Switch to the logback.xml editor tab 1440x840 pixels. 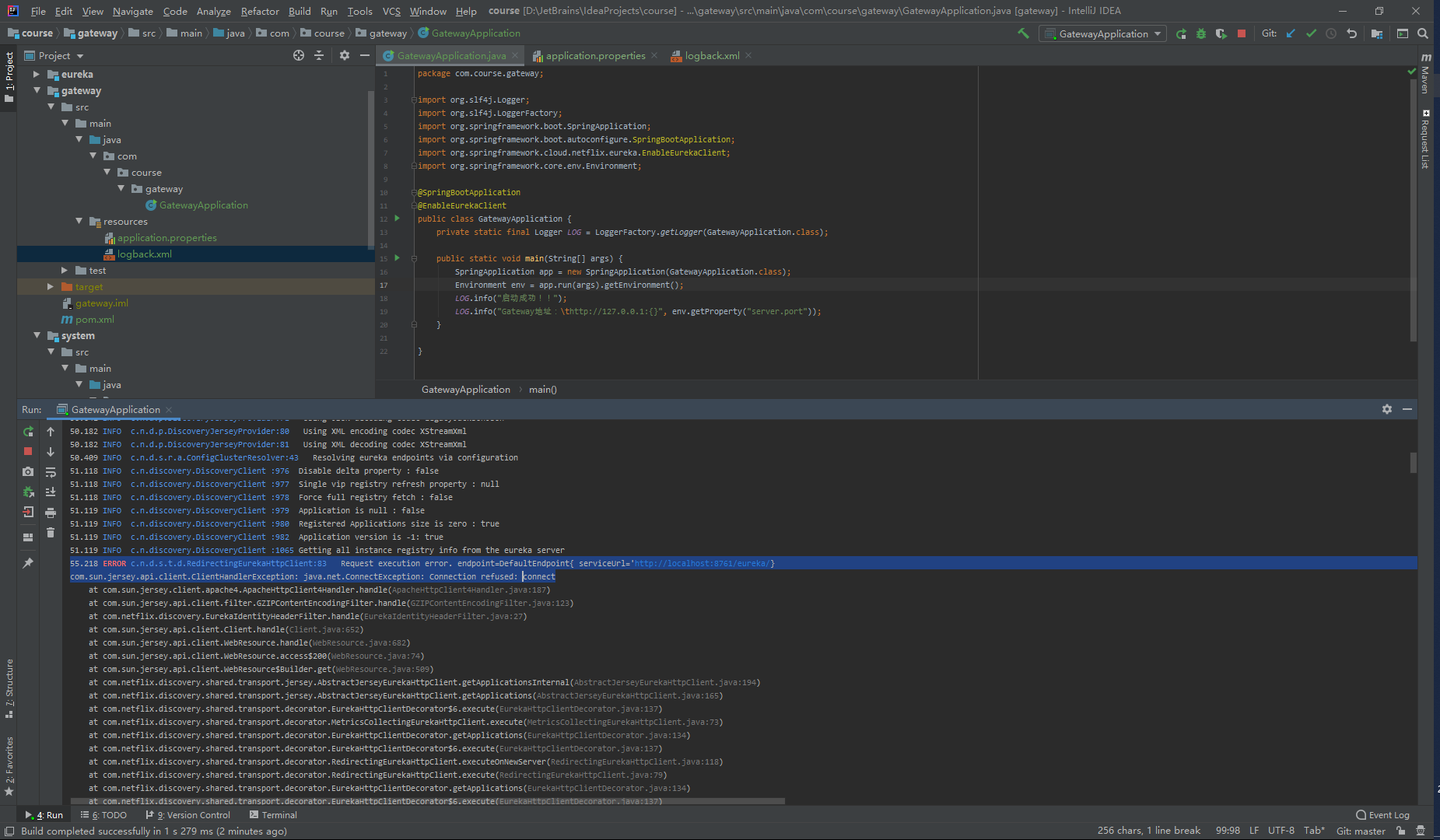(712, 55)
